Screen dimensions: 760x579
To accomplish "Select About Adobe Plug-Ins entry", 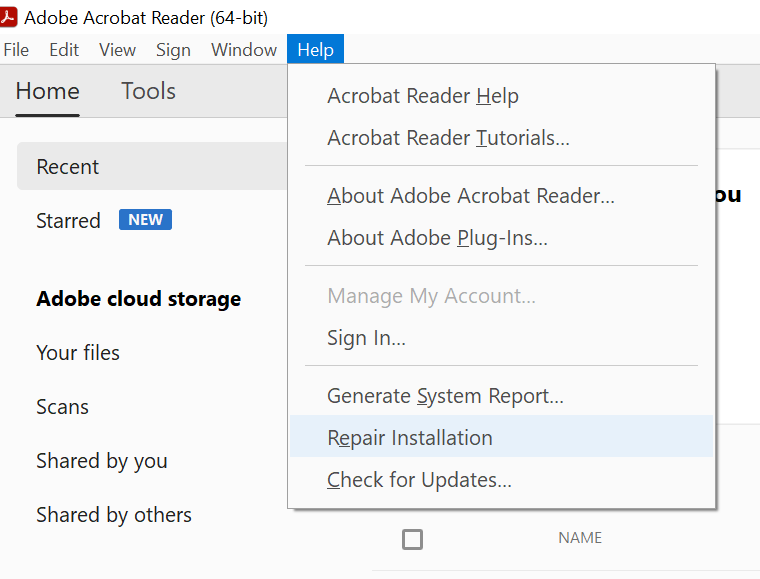I will point(437,238).
